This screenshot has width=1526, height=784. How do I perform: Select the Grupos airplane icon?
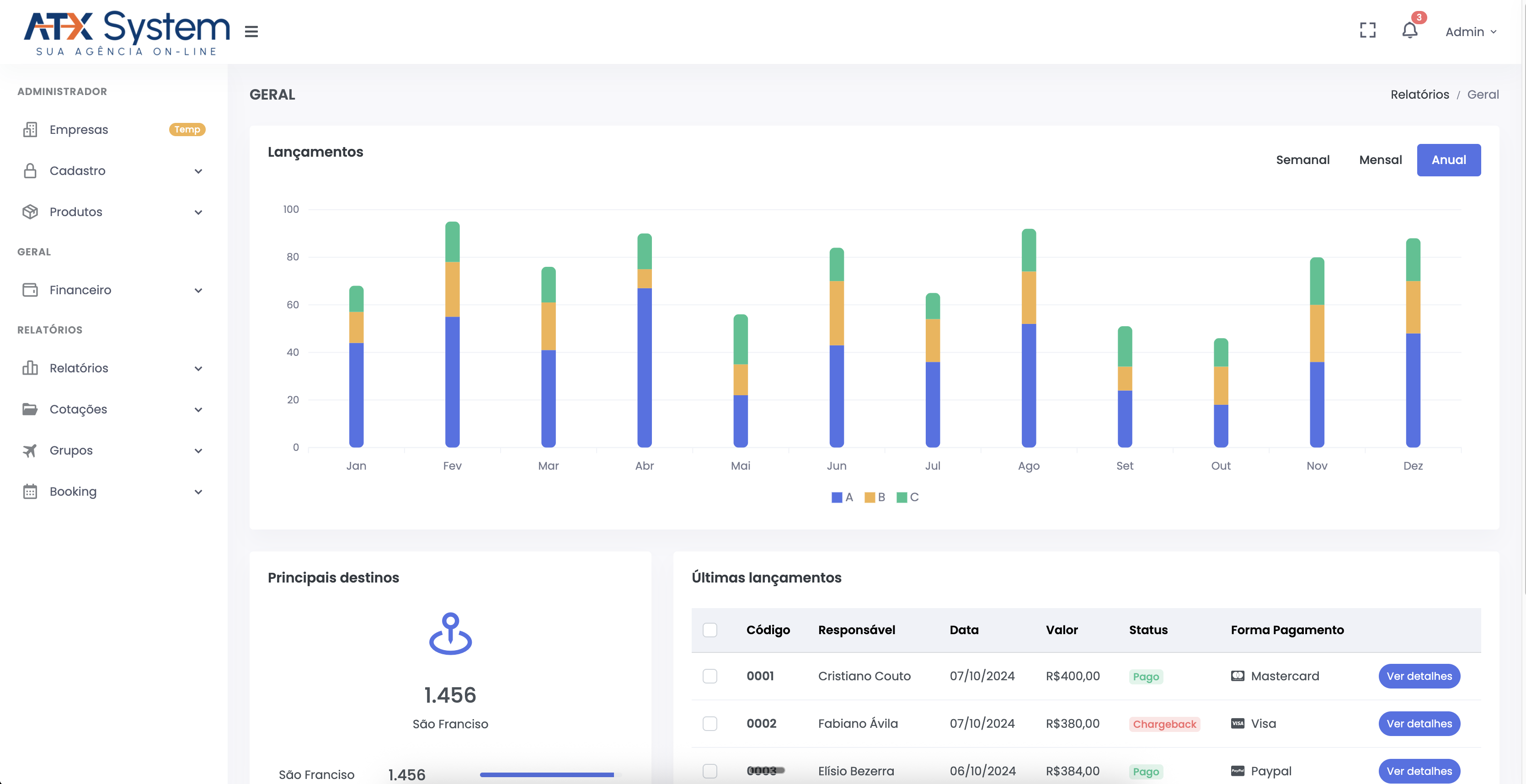(31, 450)
